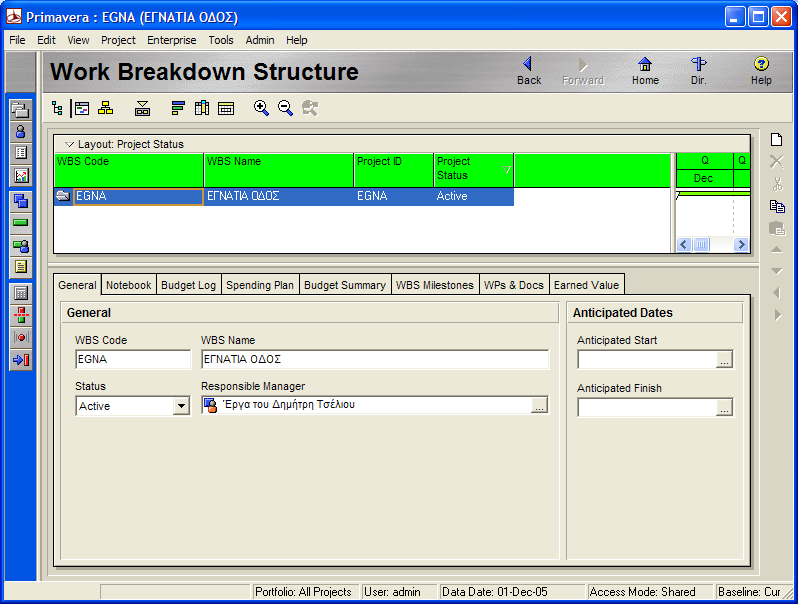Toggle the Dir. directory bar button
The width and height of the screenshot is (798, 604).
click(699, 71)
